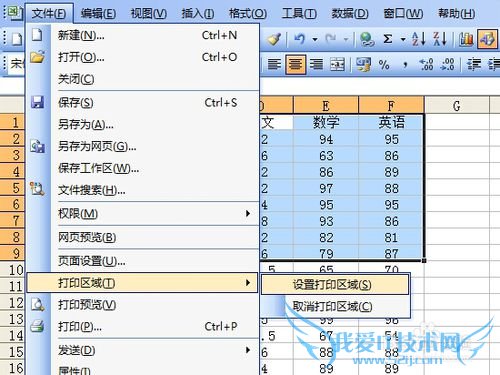
Task: Choose 文件搜索(H)... menu entry
Action: coord(143,190)
